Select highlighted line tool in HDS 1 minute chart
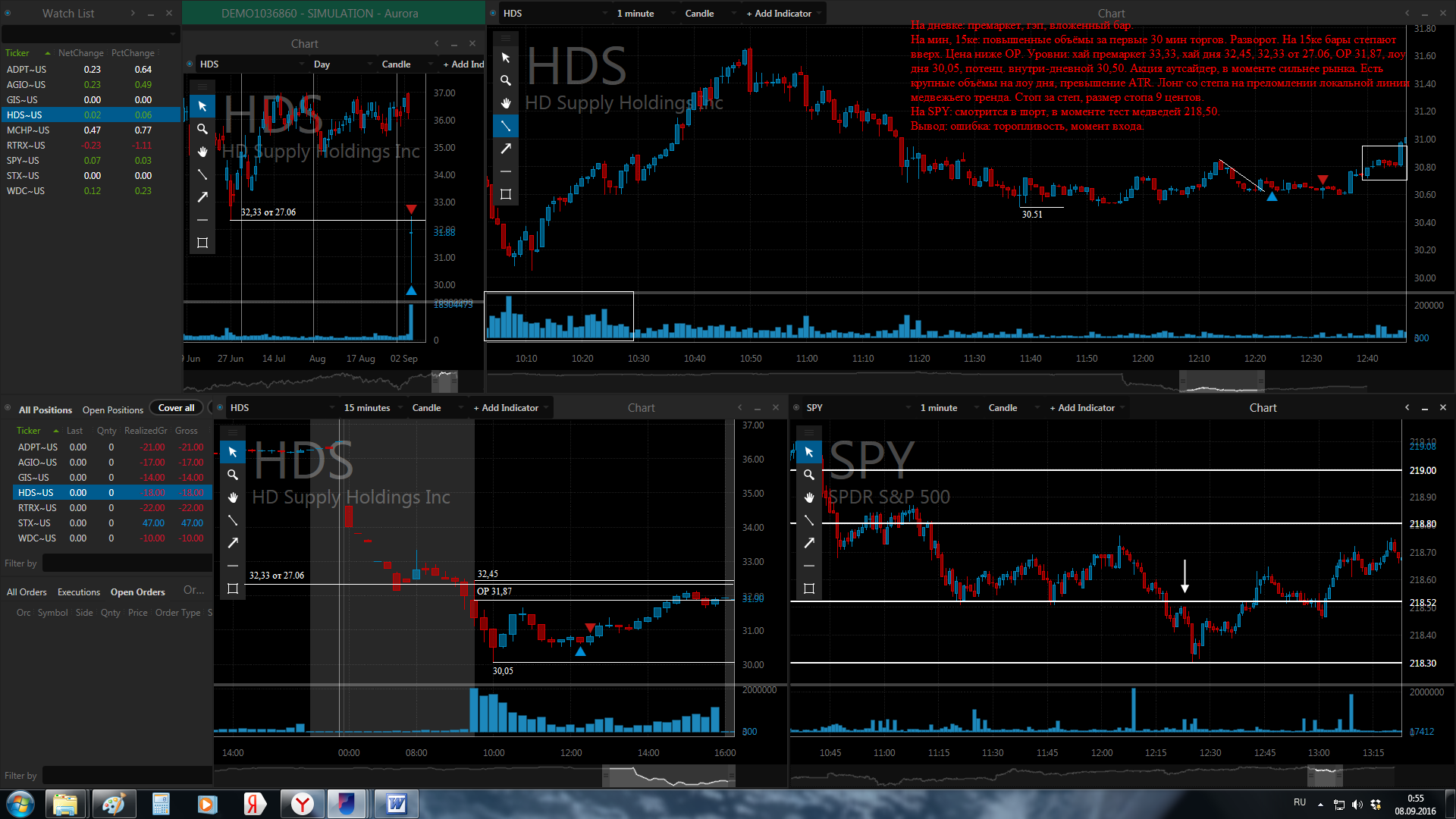 (506, 126)
